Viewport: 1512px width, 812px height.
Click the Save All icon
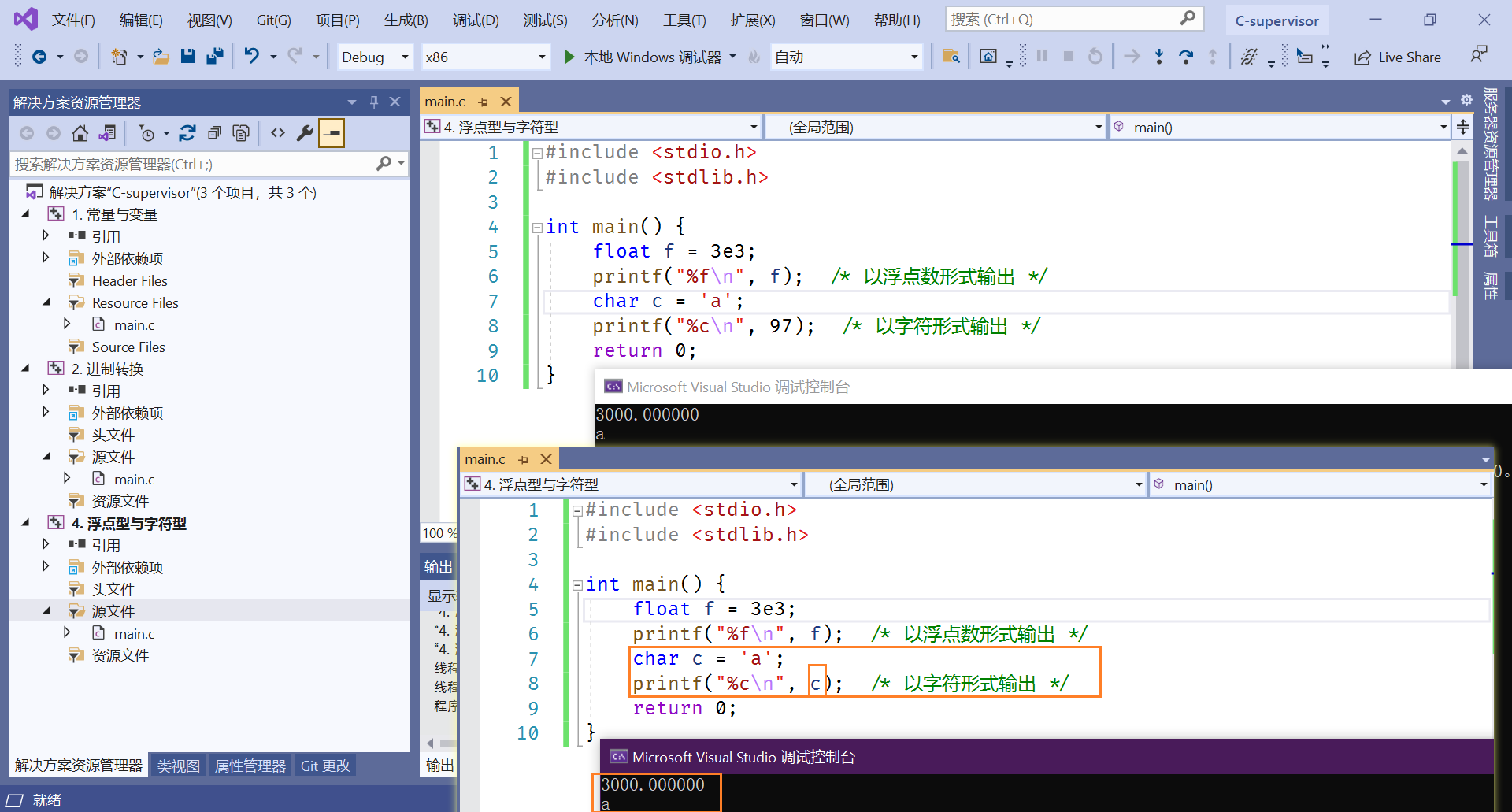pos(214,56)
